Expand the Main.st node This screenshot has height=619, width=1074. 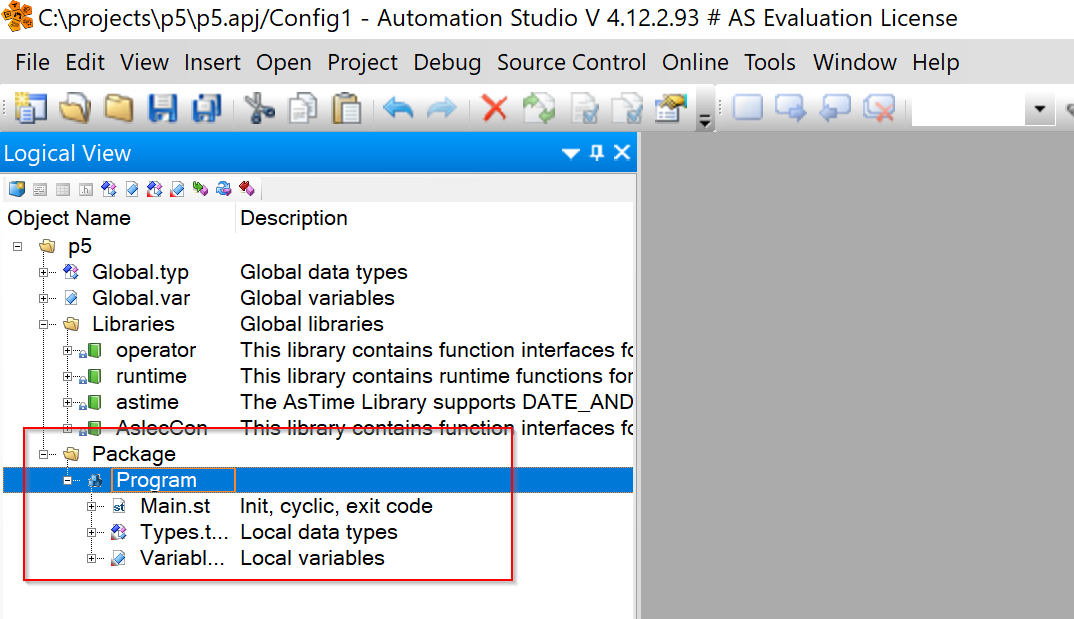(x=91, y=507)
